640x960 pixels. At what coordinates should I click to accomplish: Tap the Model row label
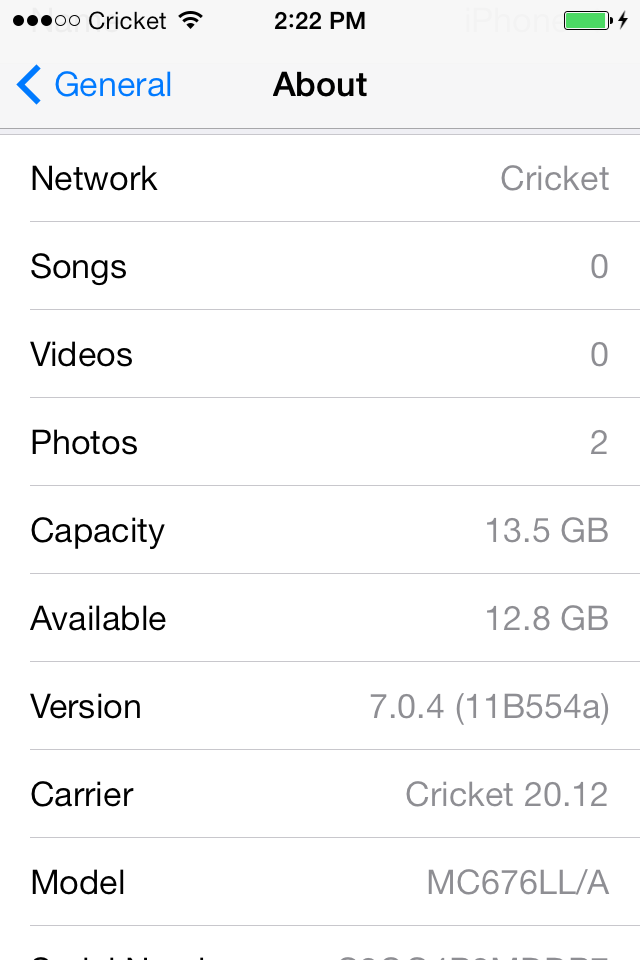[x=78, y=882]
